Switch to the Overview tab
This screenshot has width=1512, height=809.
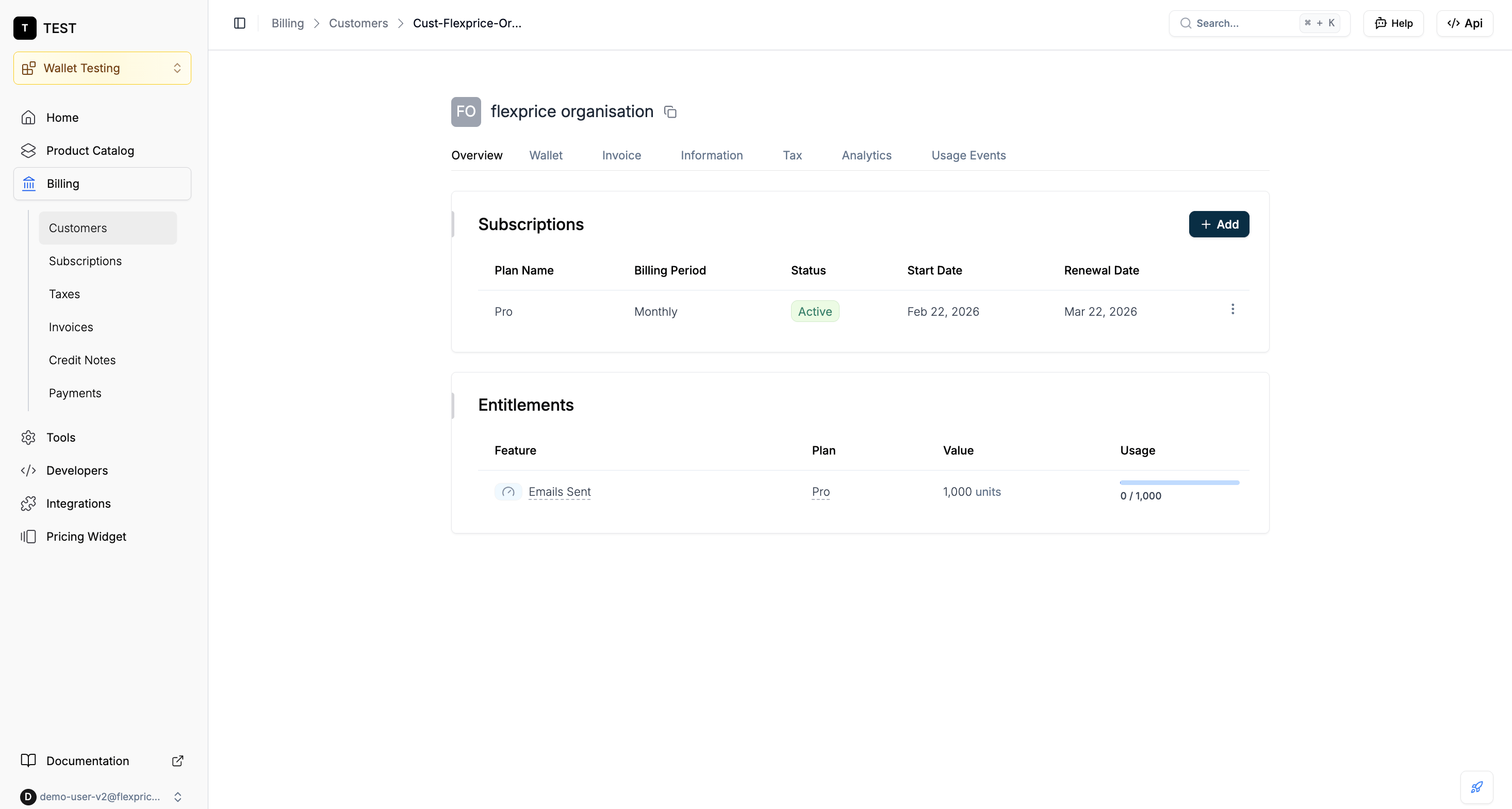(x=476, y=155)
